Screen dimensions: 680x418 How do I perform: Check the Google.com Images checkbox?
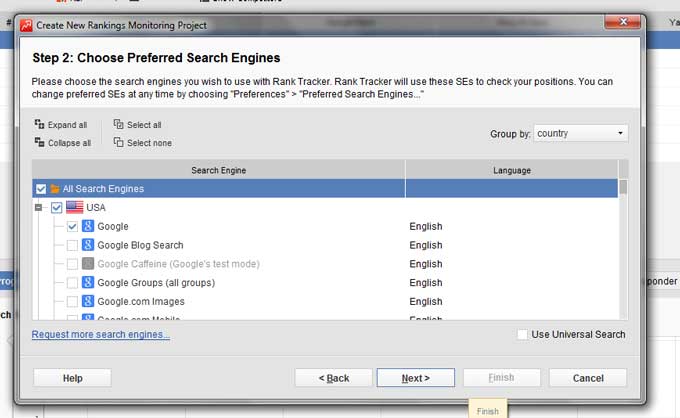point(72,301)
